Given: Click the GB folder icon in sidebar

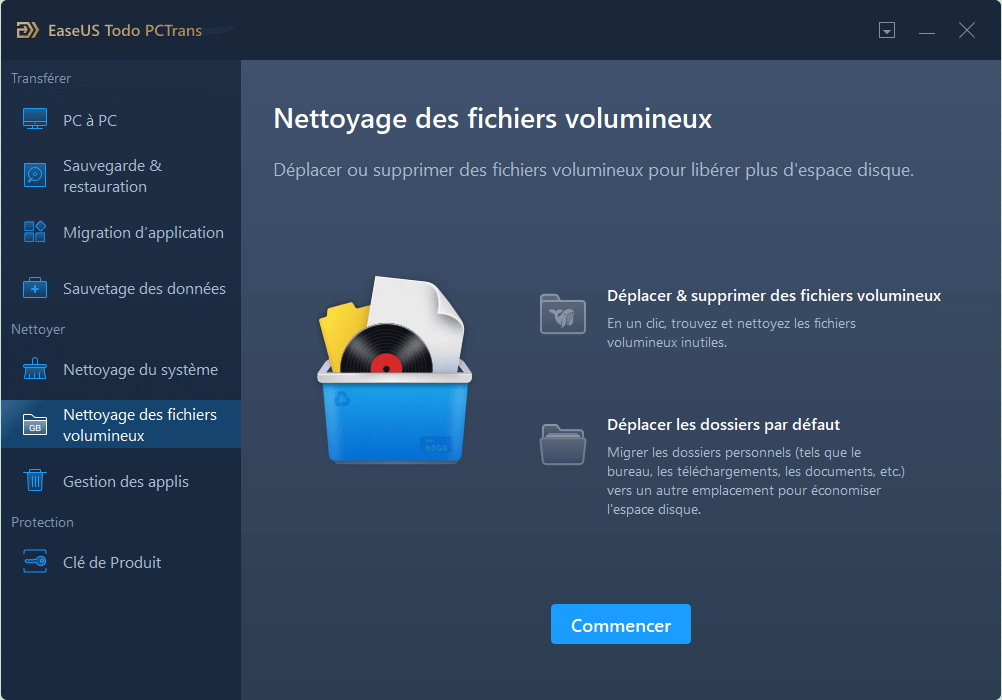Looking at the screenshot, I should (35, 424).
